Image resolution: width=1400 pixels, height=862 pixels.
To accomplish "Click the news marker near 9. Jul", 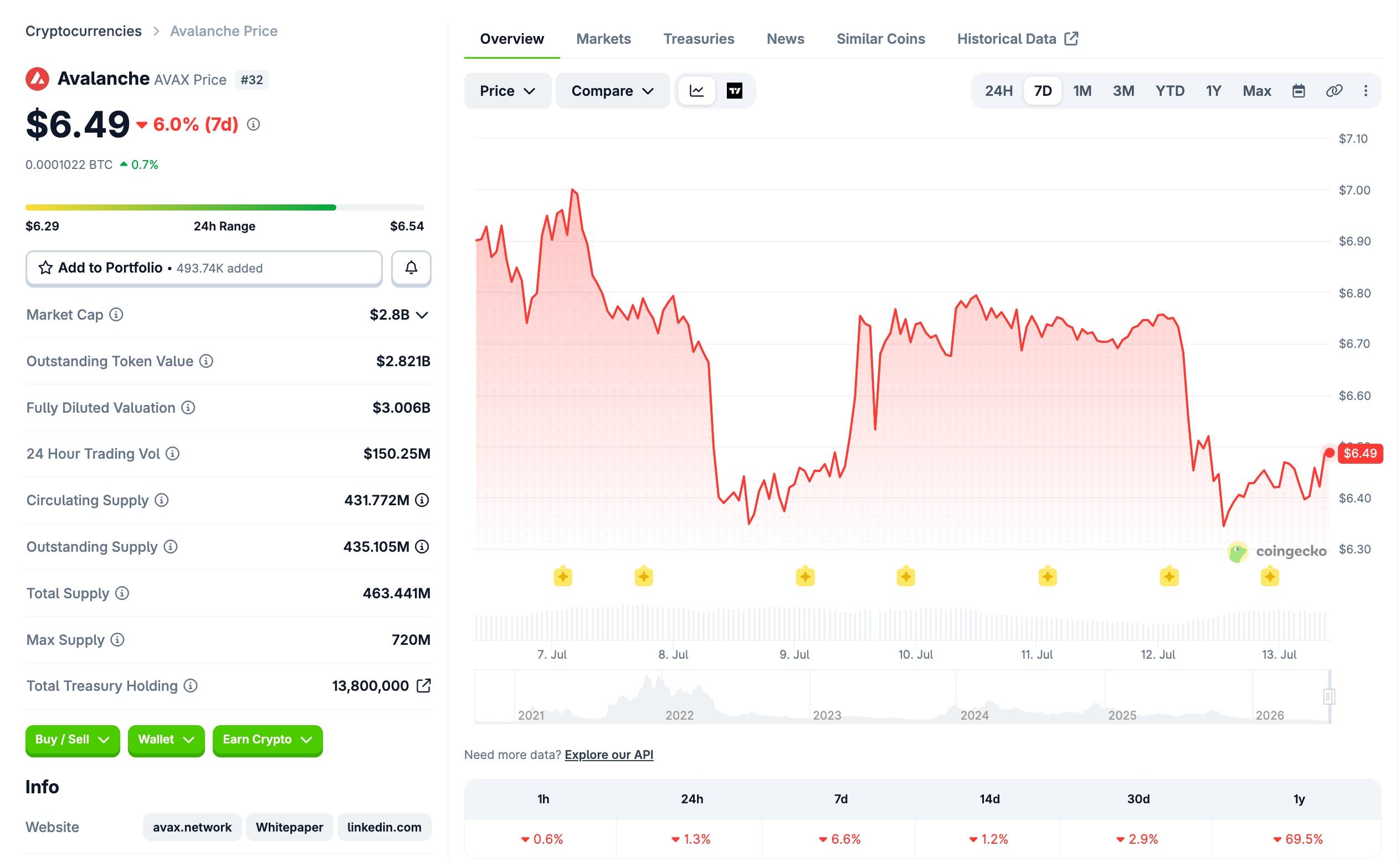I will (806, 577).
